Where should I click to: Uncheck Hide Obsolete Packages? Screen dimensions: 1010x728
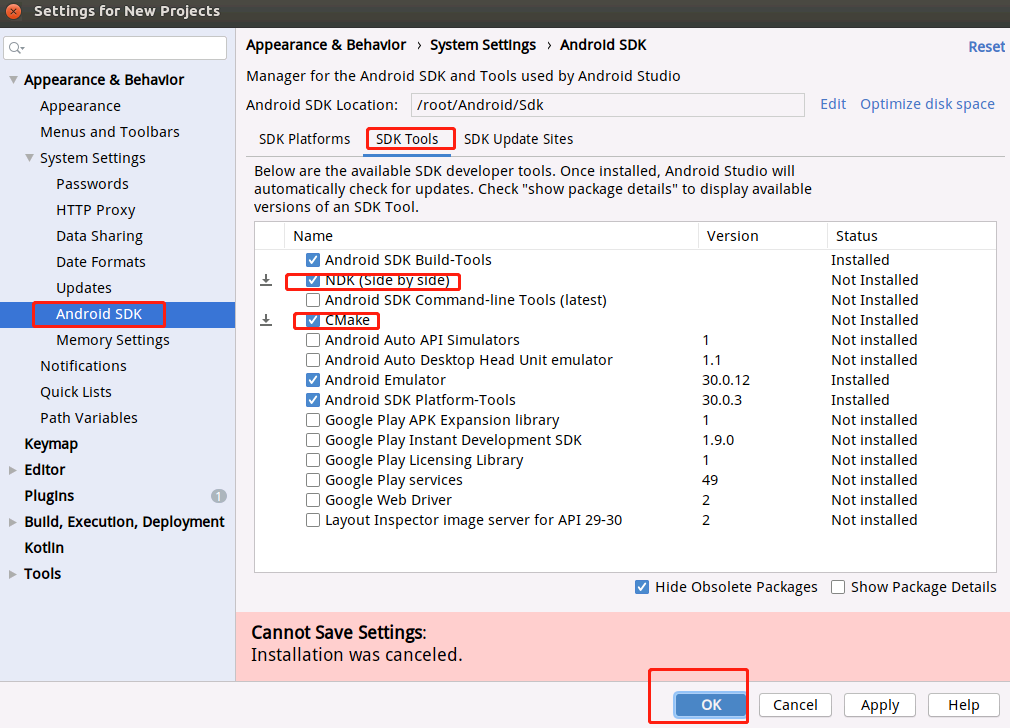tap(642, 587)
